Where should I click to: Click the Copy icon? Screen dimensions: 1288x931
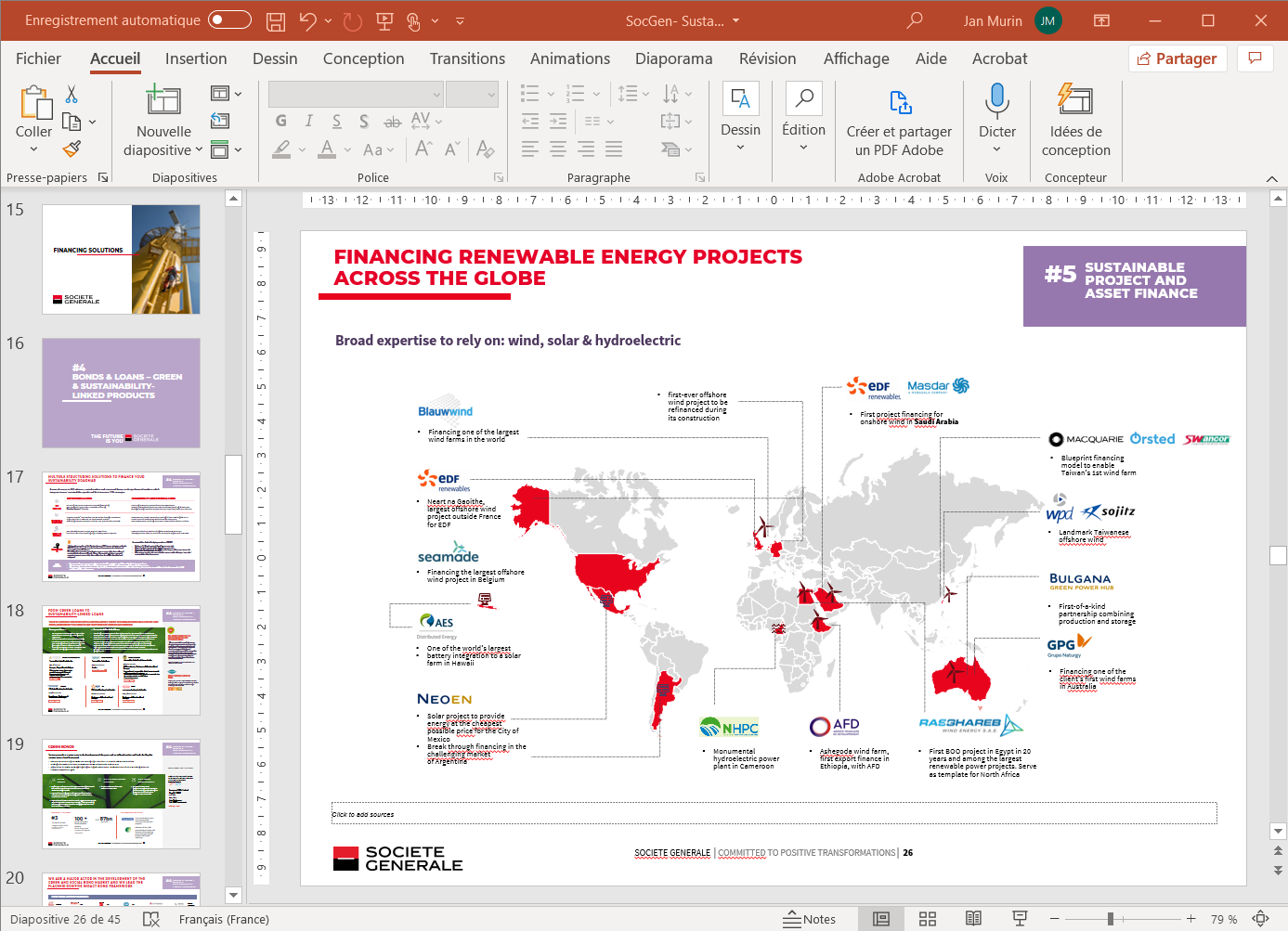[72, 122]
